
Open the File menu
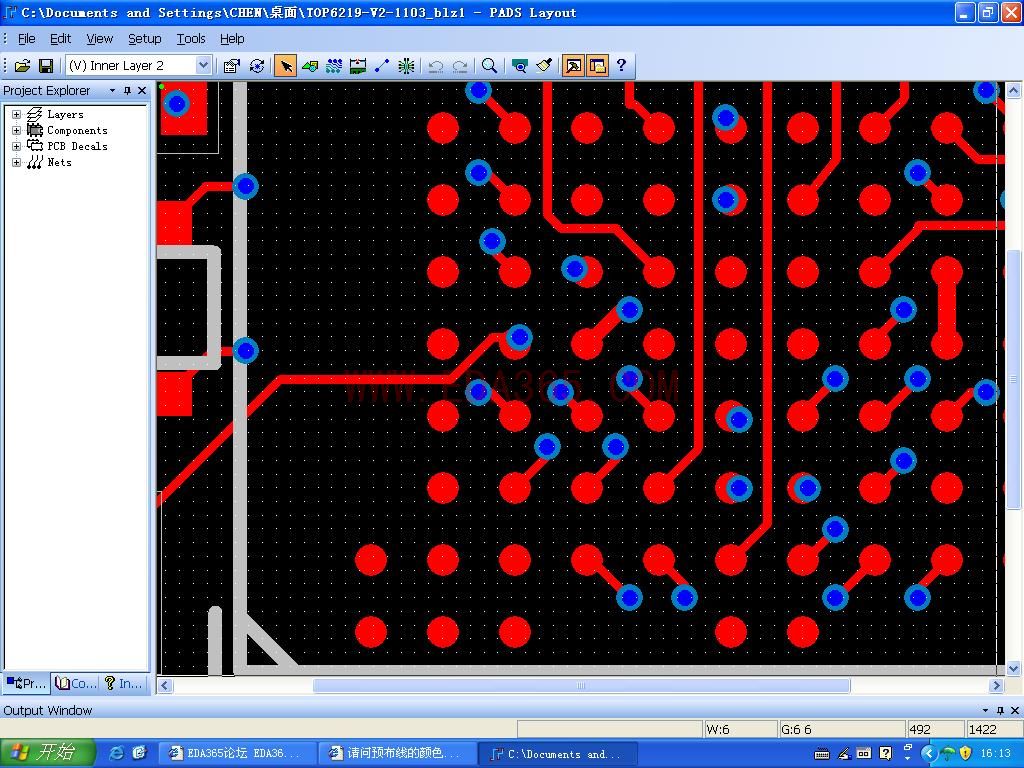(26, 39)
